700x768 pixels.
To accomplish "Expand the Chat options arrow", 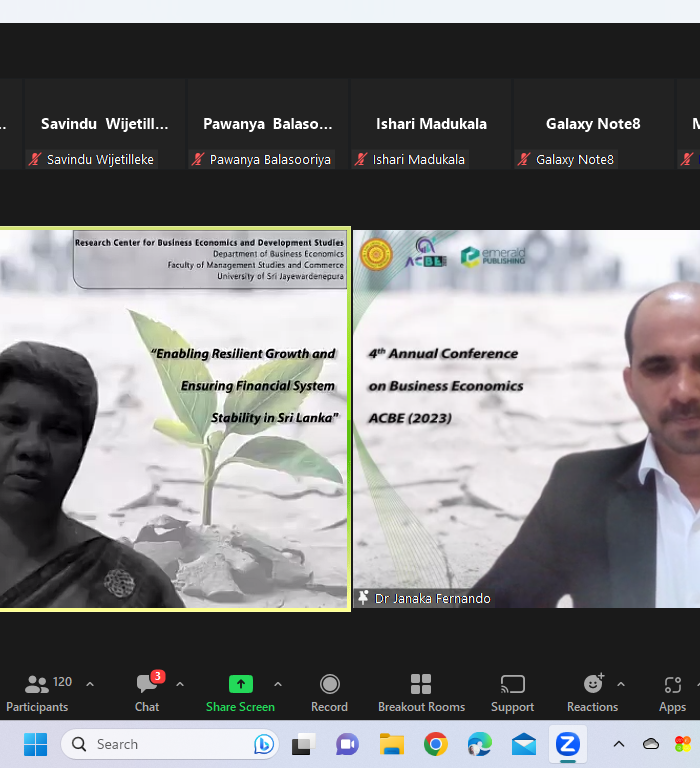I will 180,684.
